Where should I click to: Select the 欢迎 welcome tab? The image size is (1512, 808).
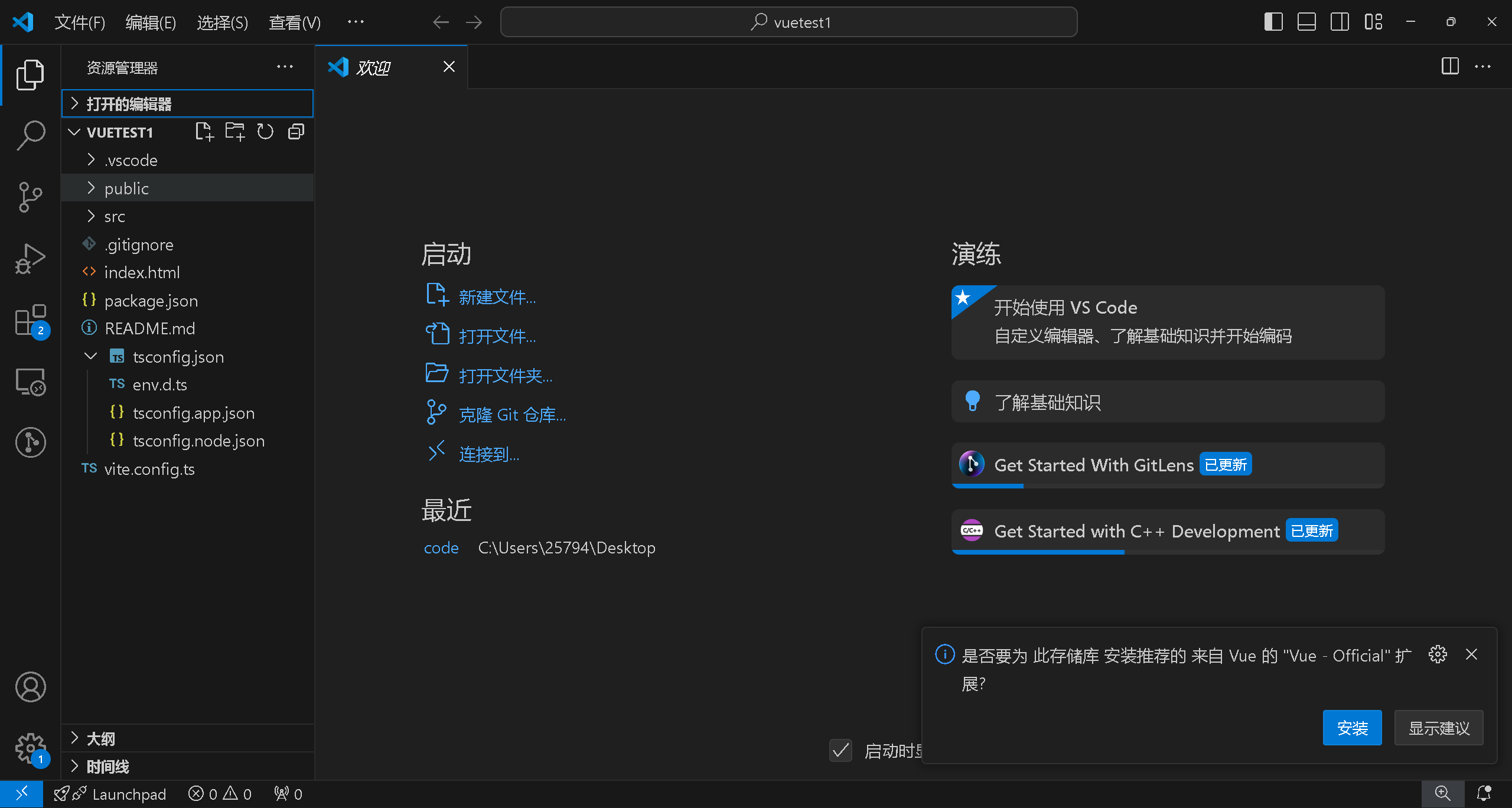pyautogui.click(x=374, y=67)
